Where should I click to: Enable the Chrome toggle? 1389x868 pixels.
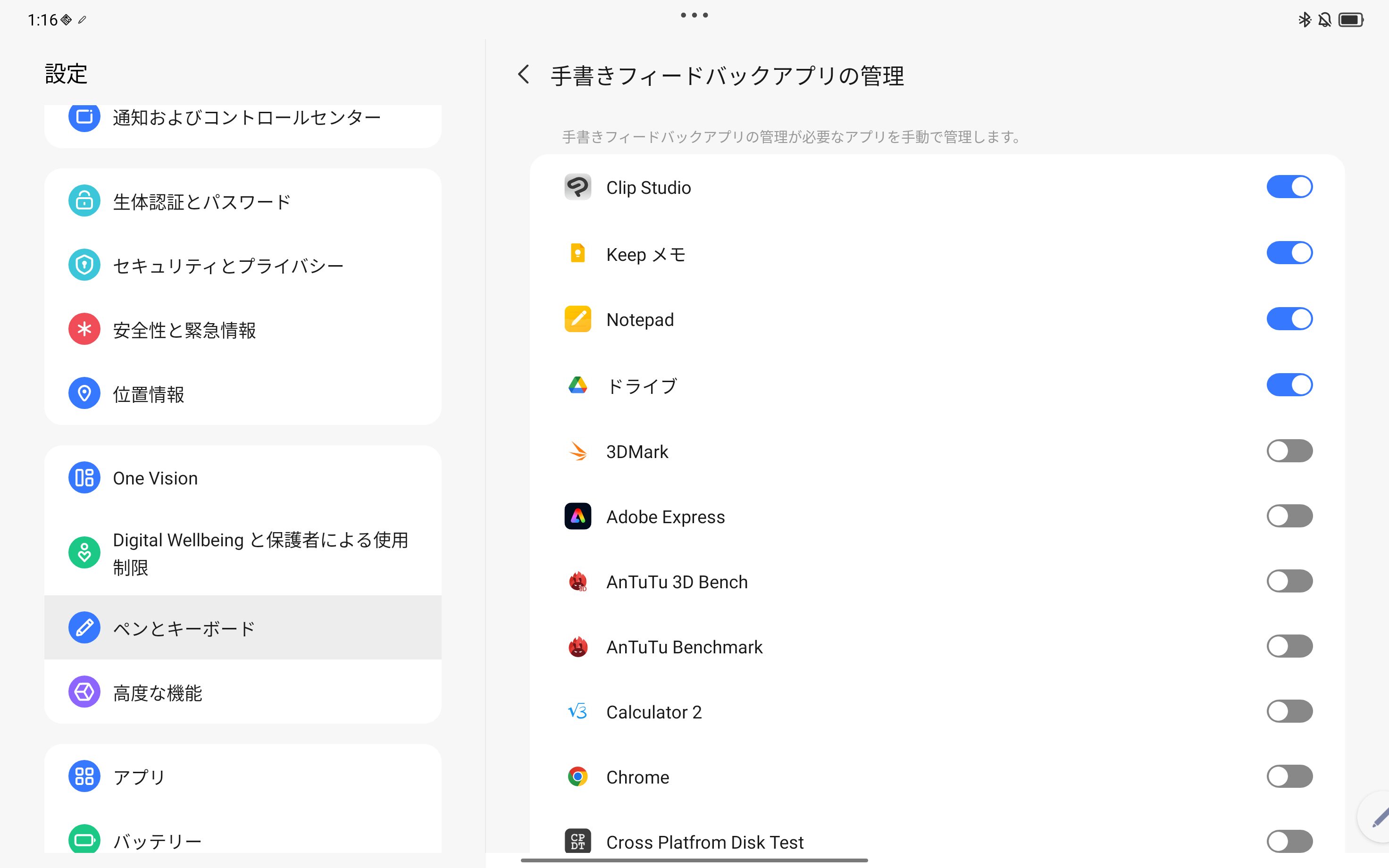click(1289, 777)
